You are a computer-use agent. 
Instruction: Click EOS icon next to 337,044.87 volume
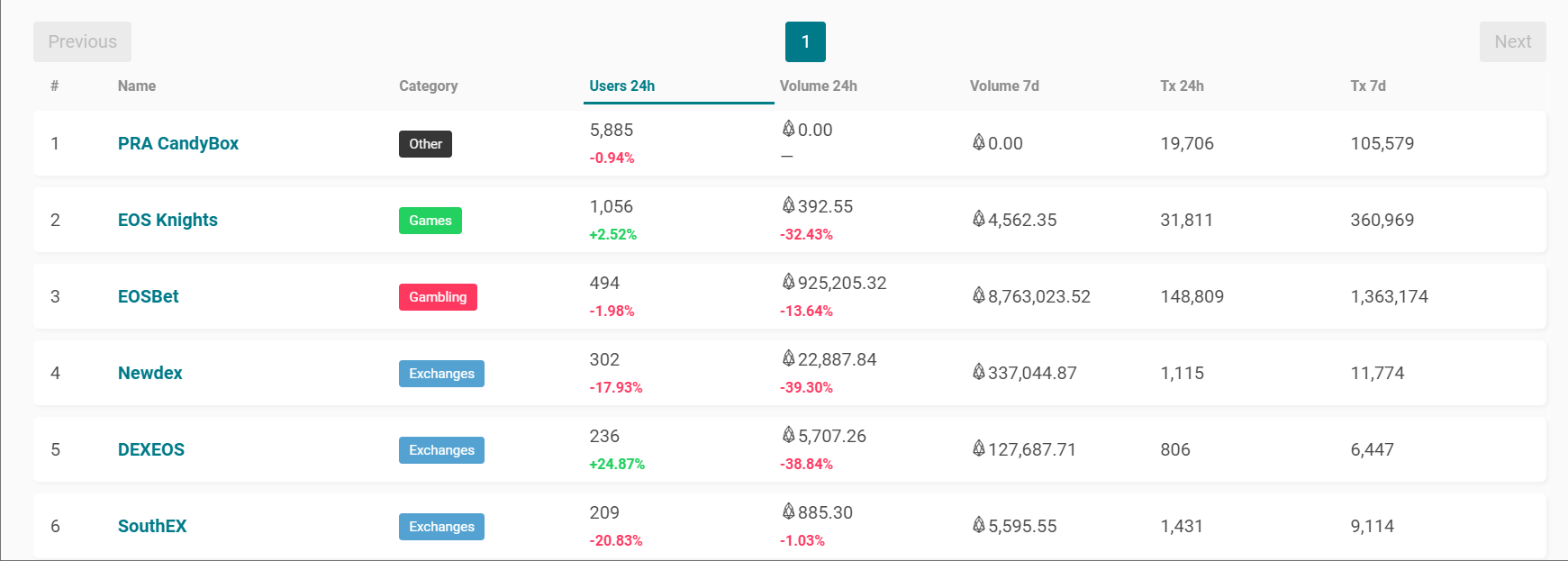(x=978, y=372)
